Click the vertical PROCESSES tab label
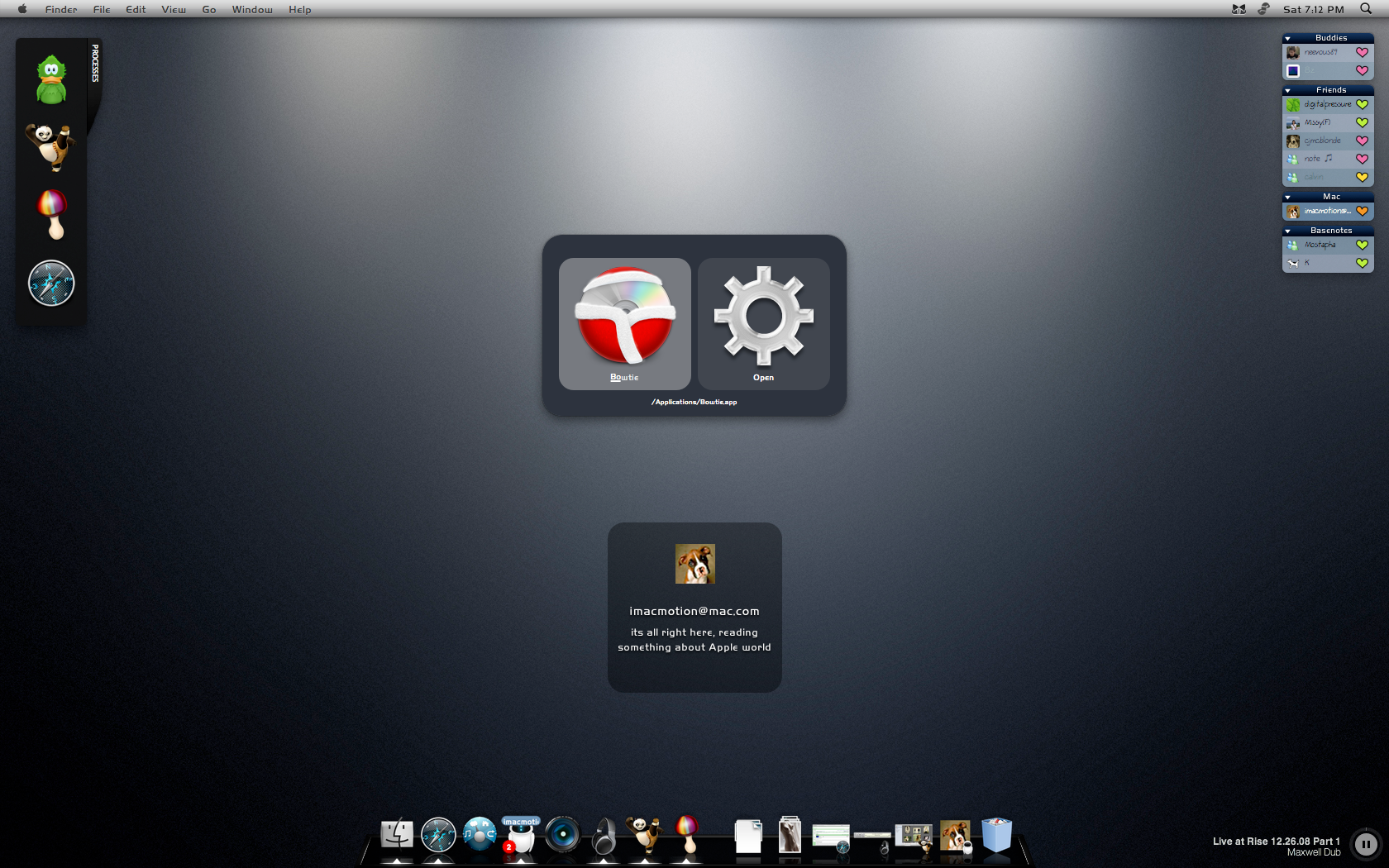This screenshot has width=1389, height=868. 95,64
